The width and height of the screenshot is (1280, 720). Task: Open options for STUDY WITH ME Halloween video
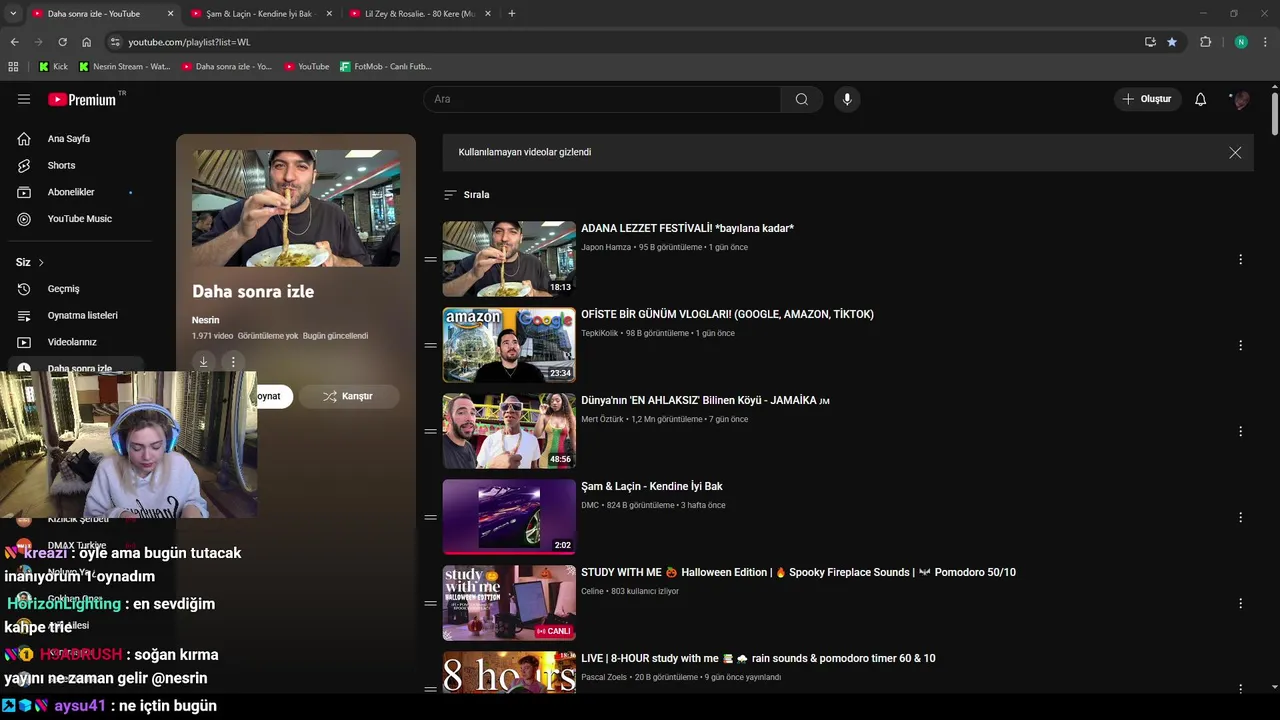pyautogui.click(x=1240, y=603)
